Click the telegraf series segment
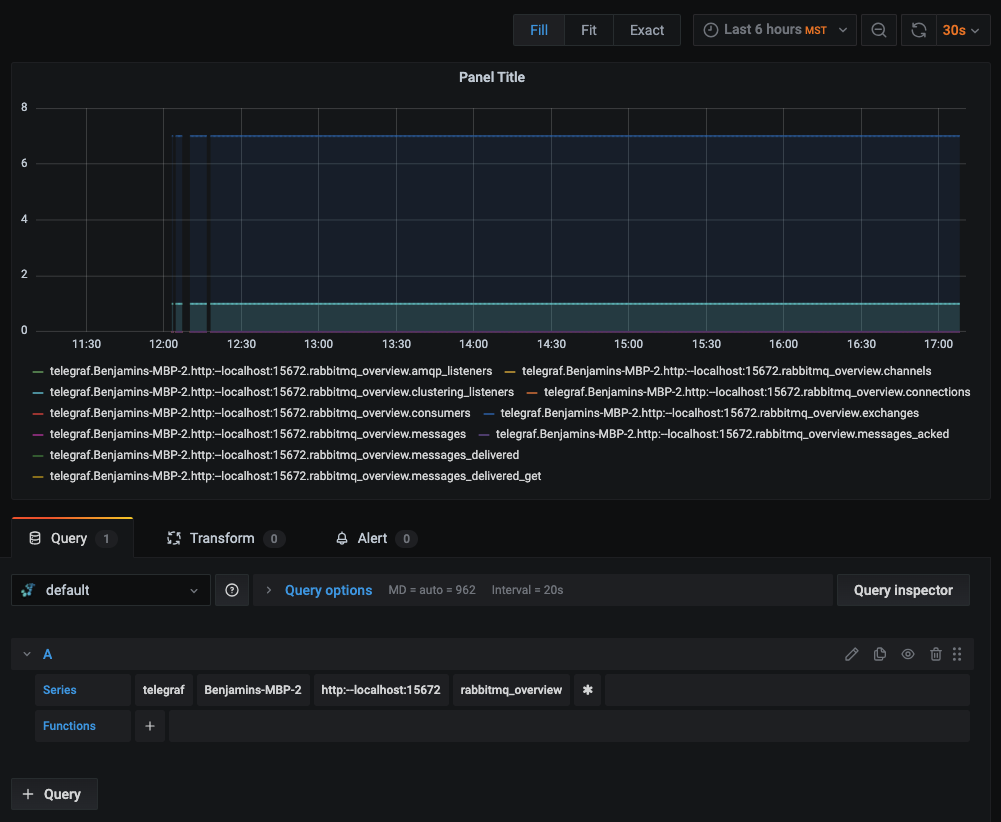1001x822 pixels. [x=163, y=690]
